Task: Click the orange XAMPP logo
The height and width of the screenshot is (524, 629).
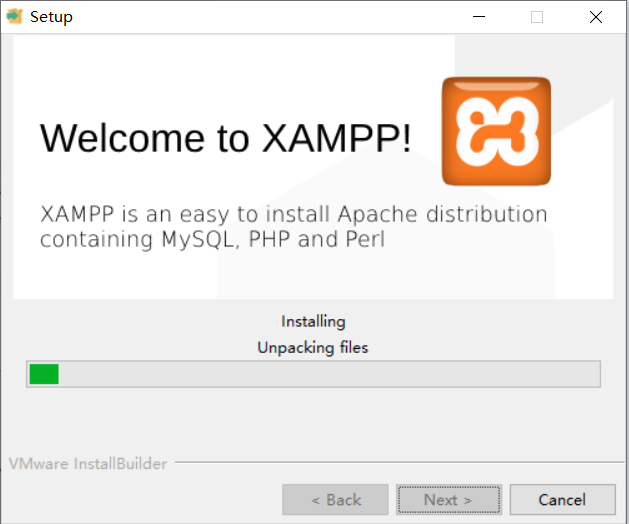Action: (x=496, y=131)
